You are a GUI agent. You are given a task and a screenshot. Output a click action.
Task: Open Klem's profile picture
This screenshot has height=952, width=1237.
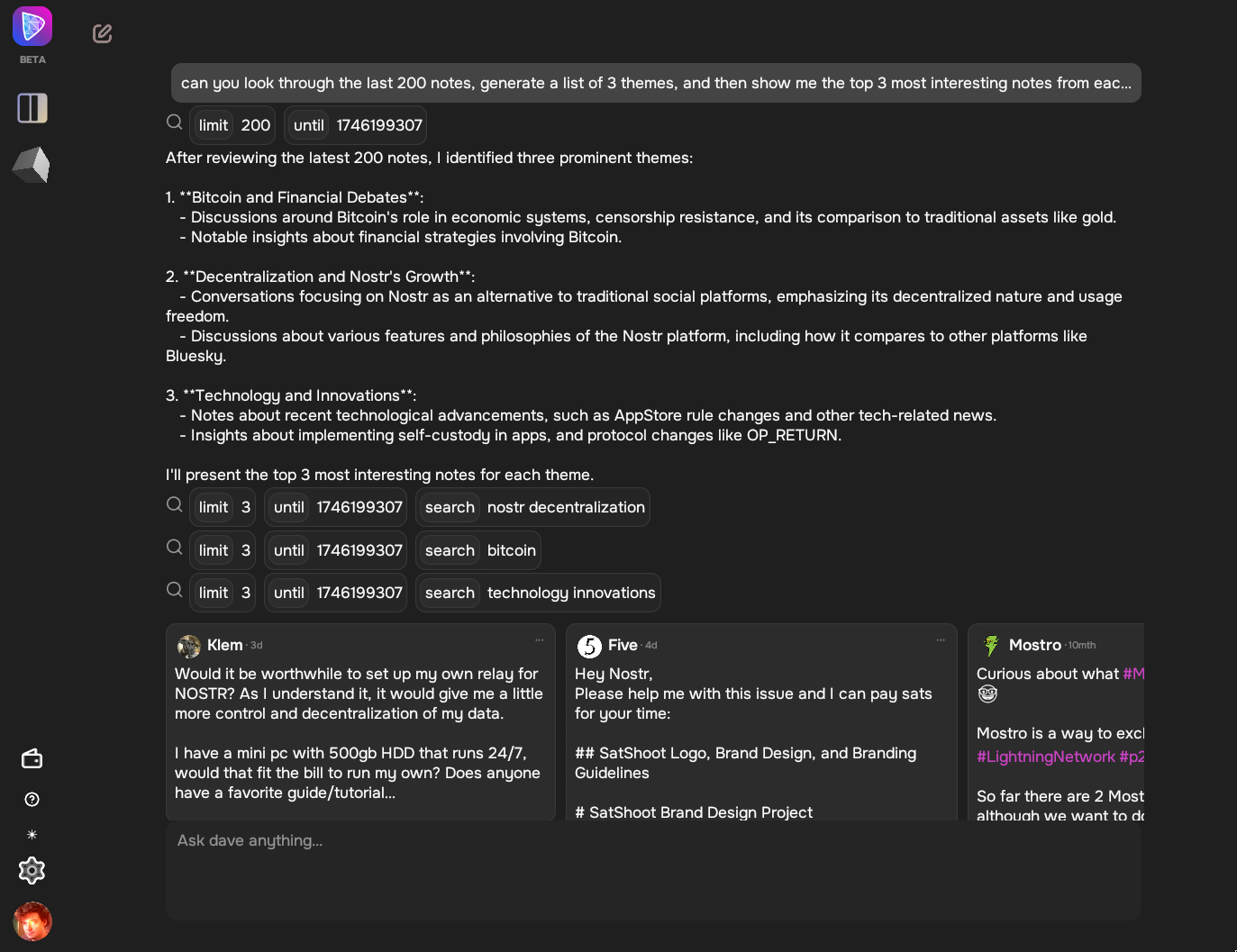tap(189, 646)
